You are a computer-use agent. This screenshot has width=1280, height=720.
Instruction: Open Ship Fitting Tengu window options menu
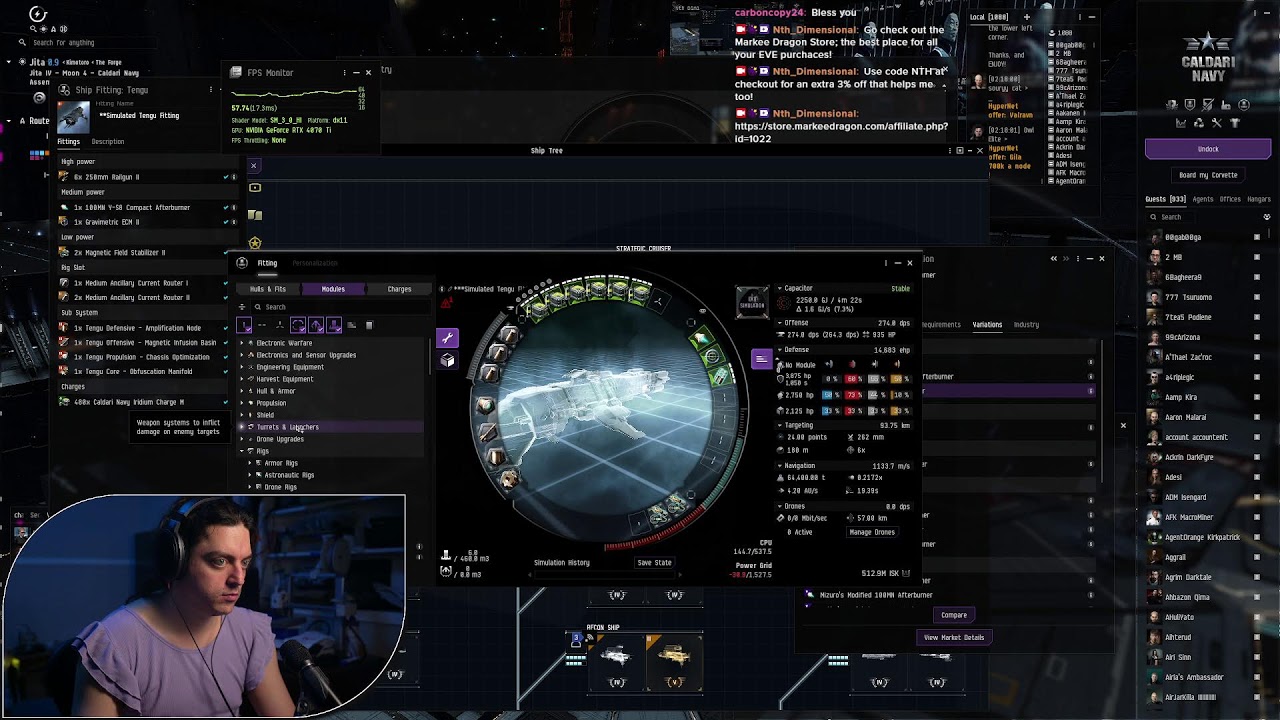point(210,90)
